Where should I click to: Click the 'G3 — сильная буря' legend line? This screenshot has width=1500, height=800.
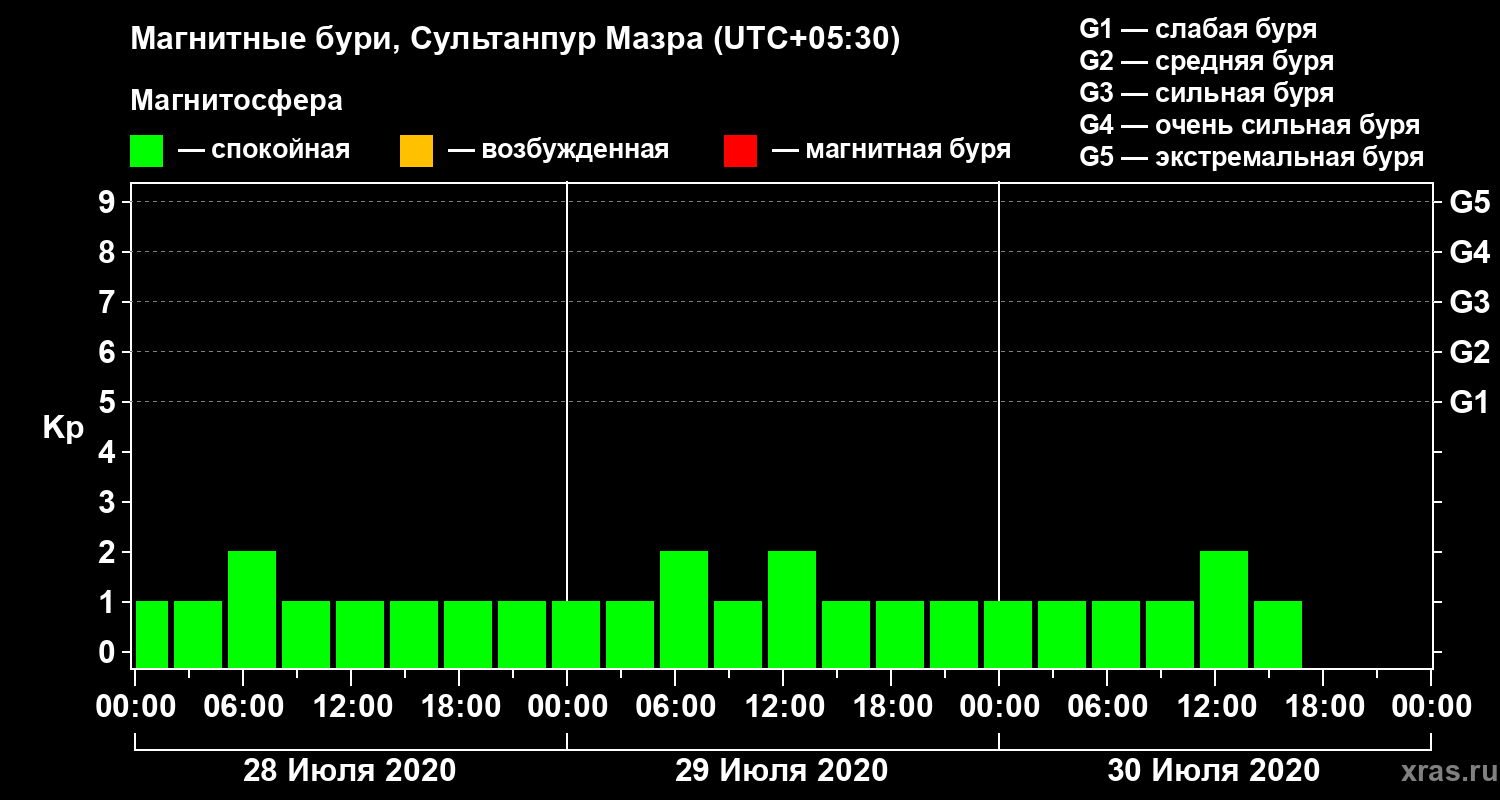pyautogui.click(x=1206, y=93)
